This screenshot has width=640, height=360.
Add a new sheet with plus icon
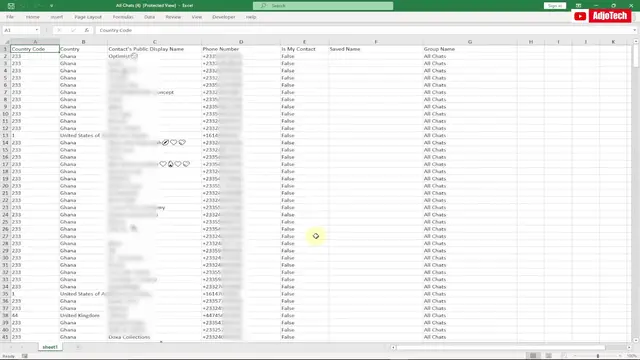[78, 347]
